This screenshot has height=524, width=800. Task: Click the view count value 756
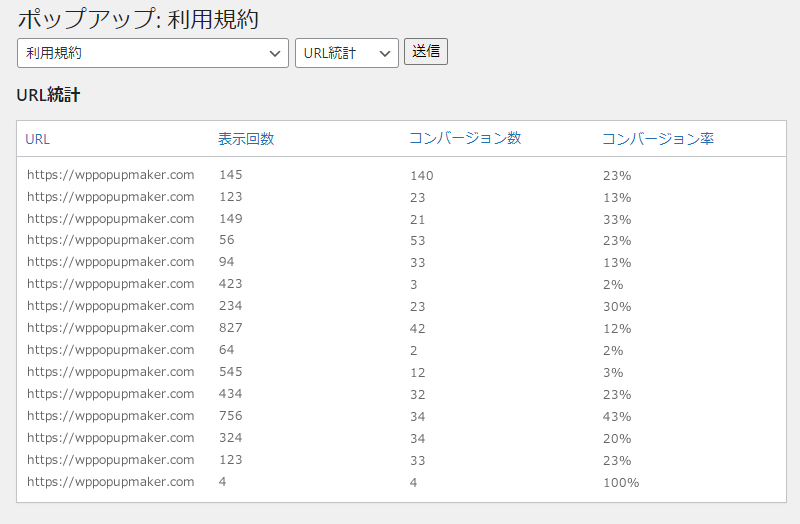(231, 415)
